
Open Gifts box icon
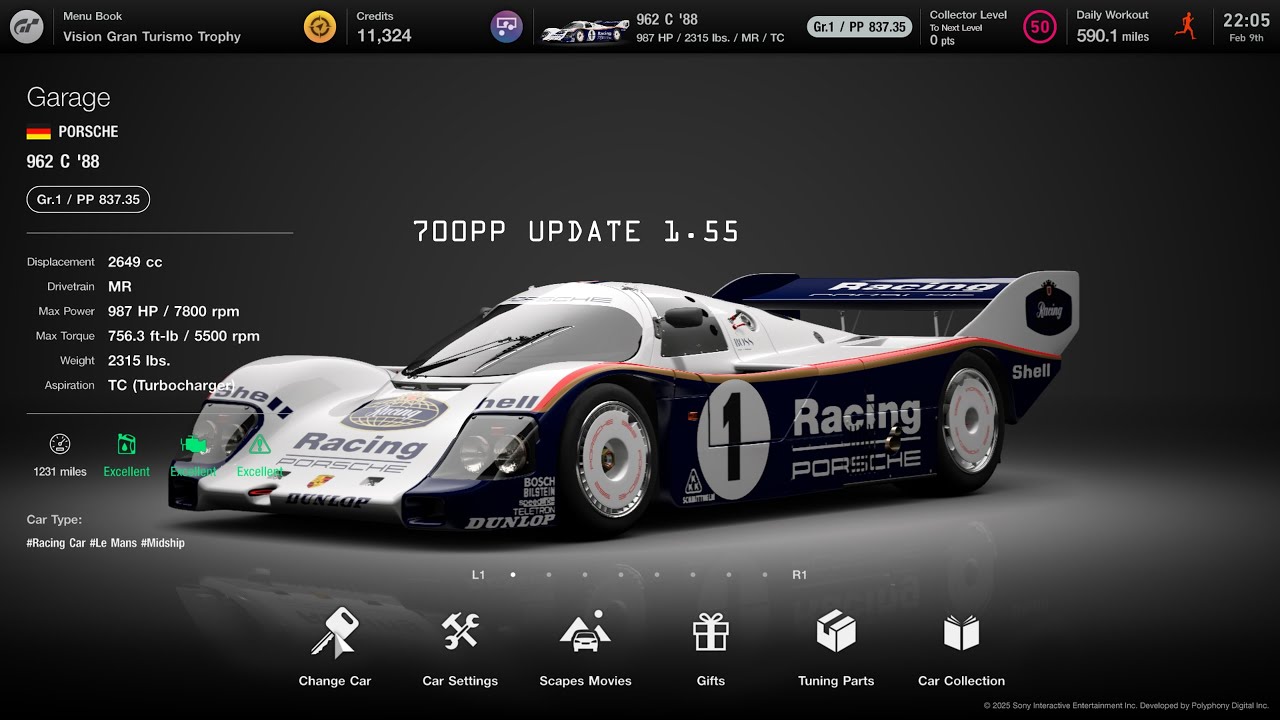[711, 632]
